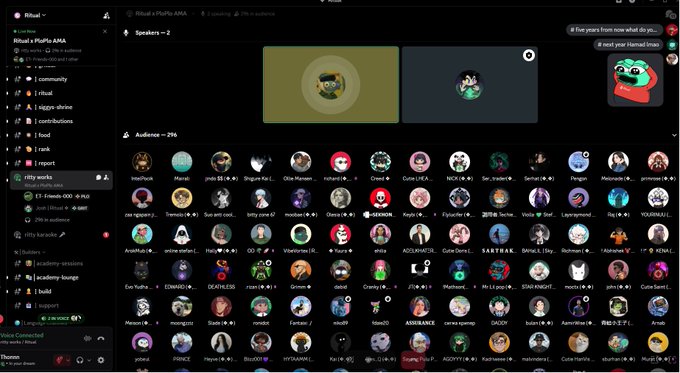
Task: Select audience member Pengon
Action: (x=579, y=166)
